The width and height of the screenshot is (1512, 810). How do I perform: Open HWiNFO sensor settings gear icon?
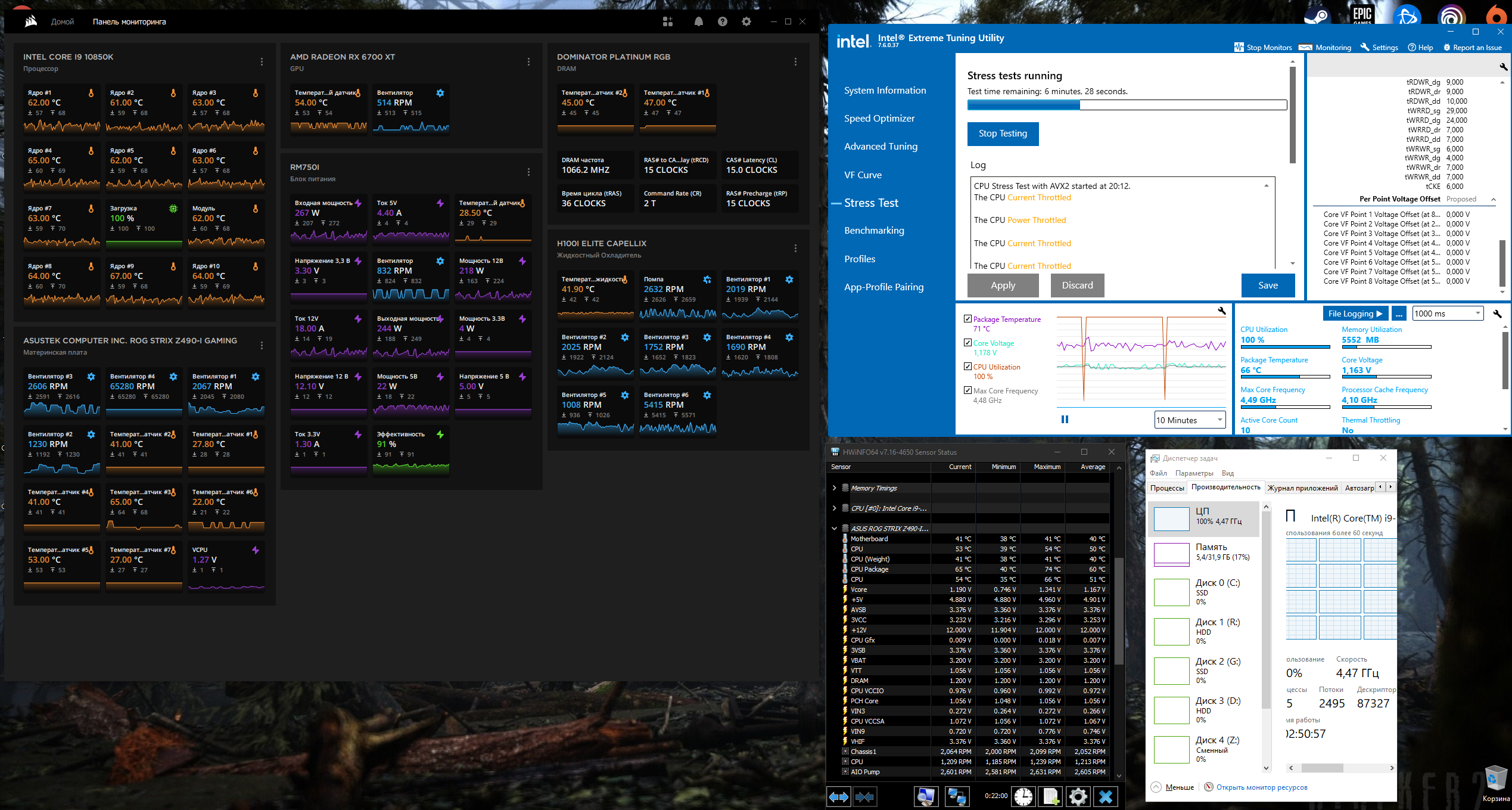tap(1078, 797)
